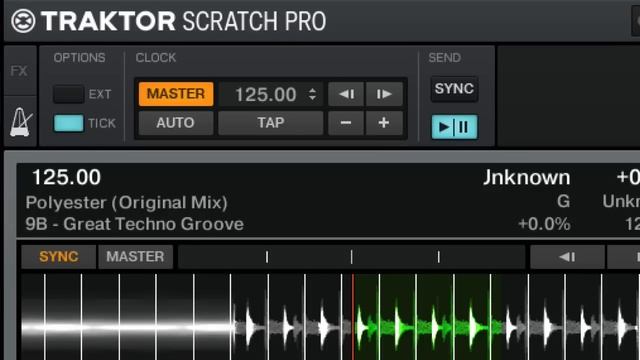This screenshot has height=360, width=640.
Task: Click the green active loop in waveform
Action: pyautogui.click(x=427, y=317)
